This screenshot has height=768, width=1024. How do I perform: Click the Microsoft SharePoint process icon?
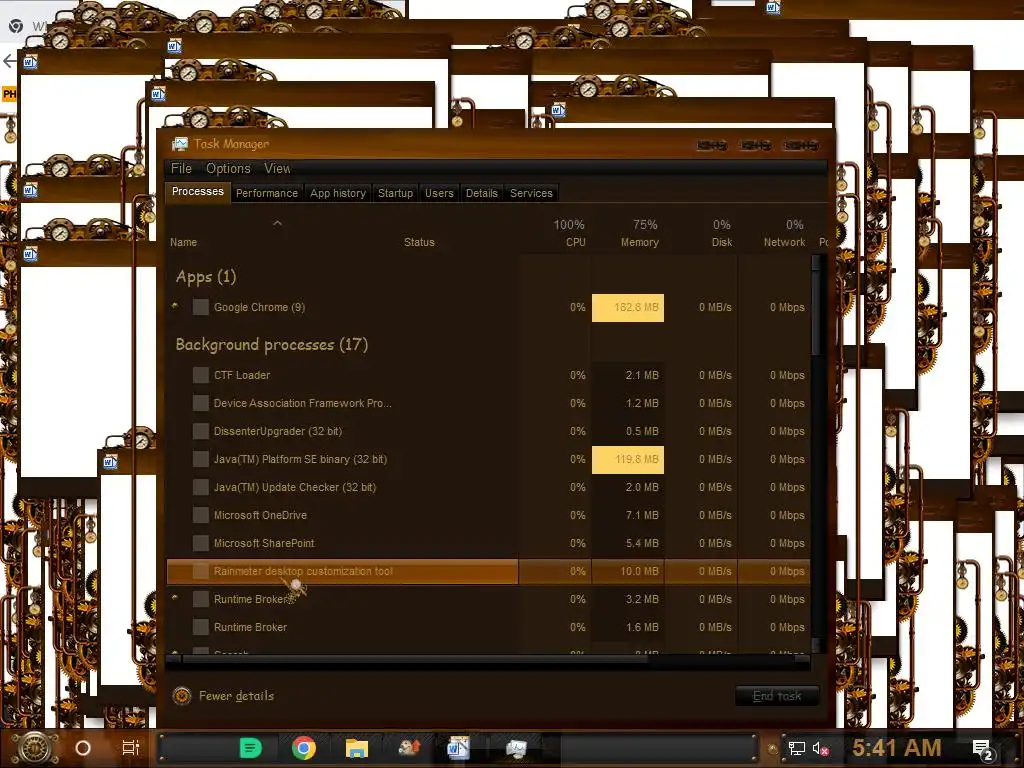tap(200, 543)
